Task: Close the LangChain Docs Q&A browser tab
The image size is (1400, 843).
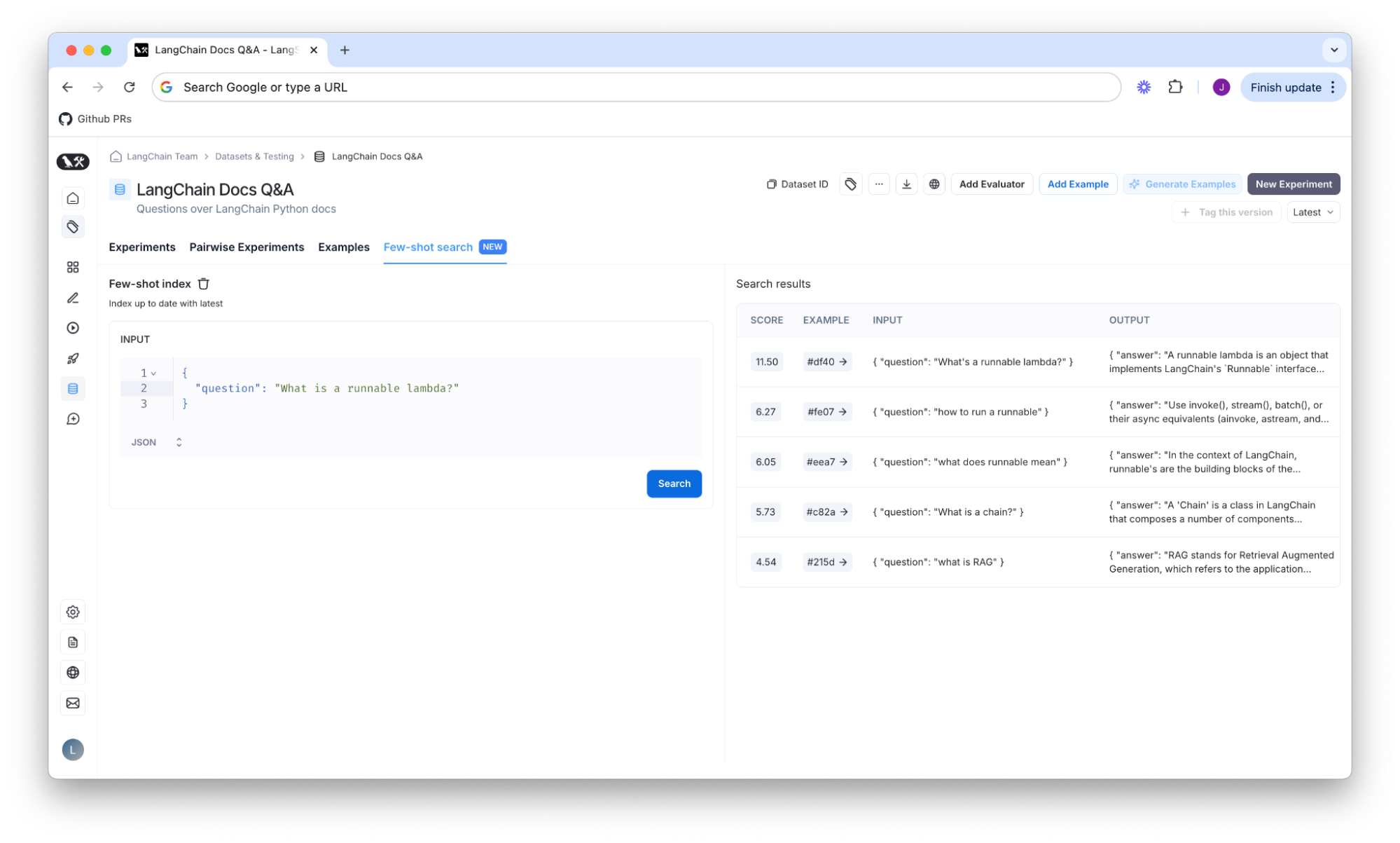Action: tap(314, 50)
